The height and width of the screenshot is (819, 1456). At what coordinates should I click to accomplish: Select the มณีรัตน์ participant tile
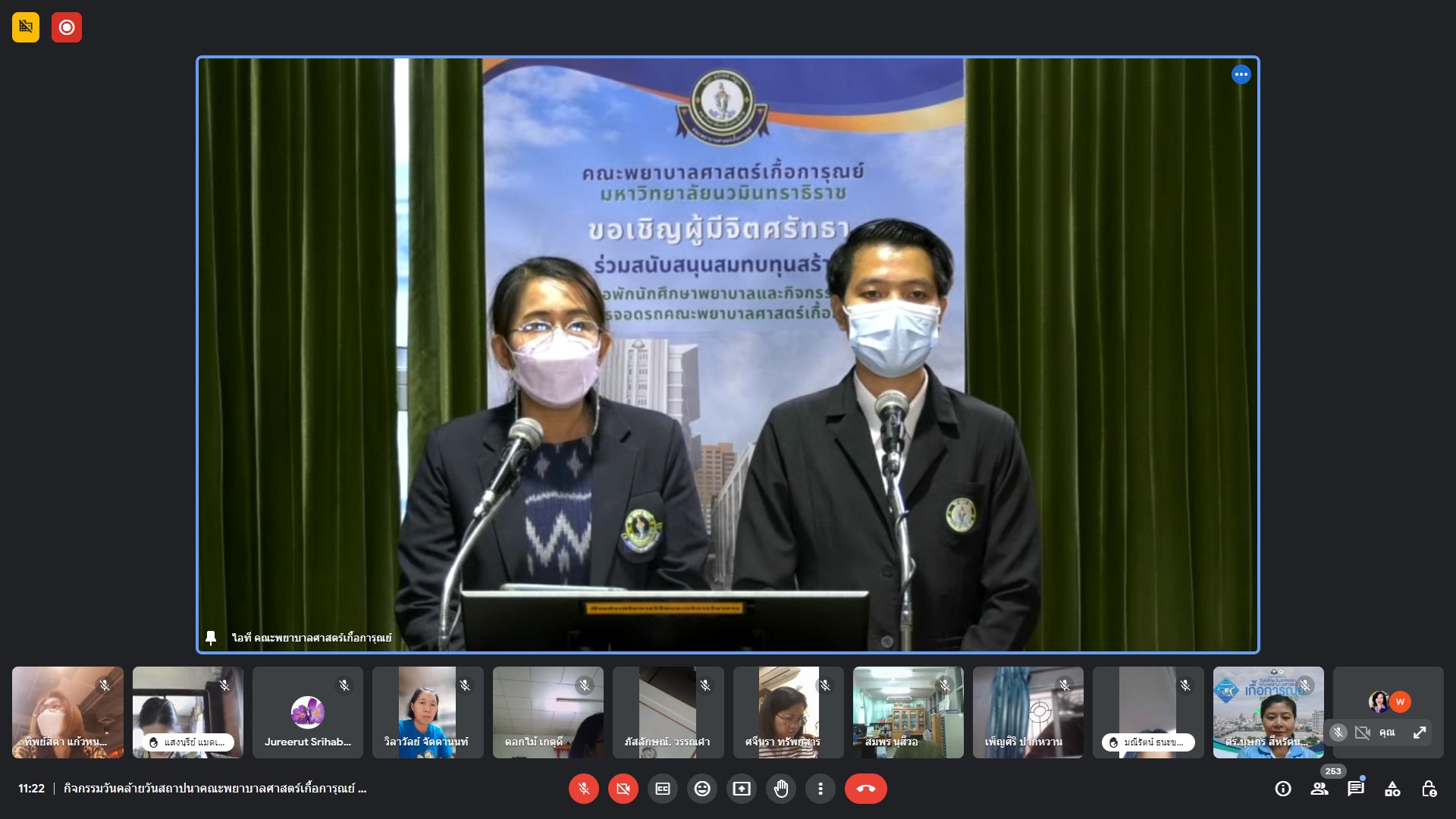click(x=1148, y=713)
